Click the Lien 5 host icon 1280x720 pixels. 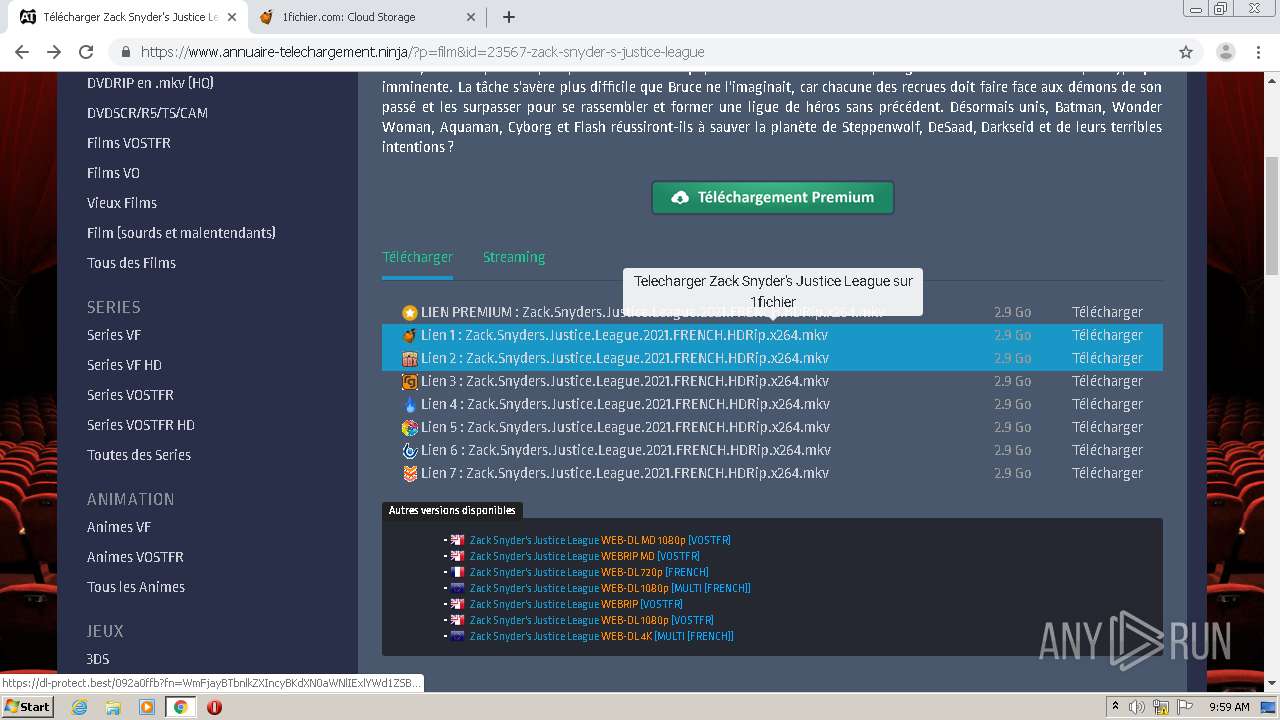tap(409, 428)
